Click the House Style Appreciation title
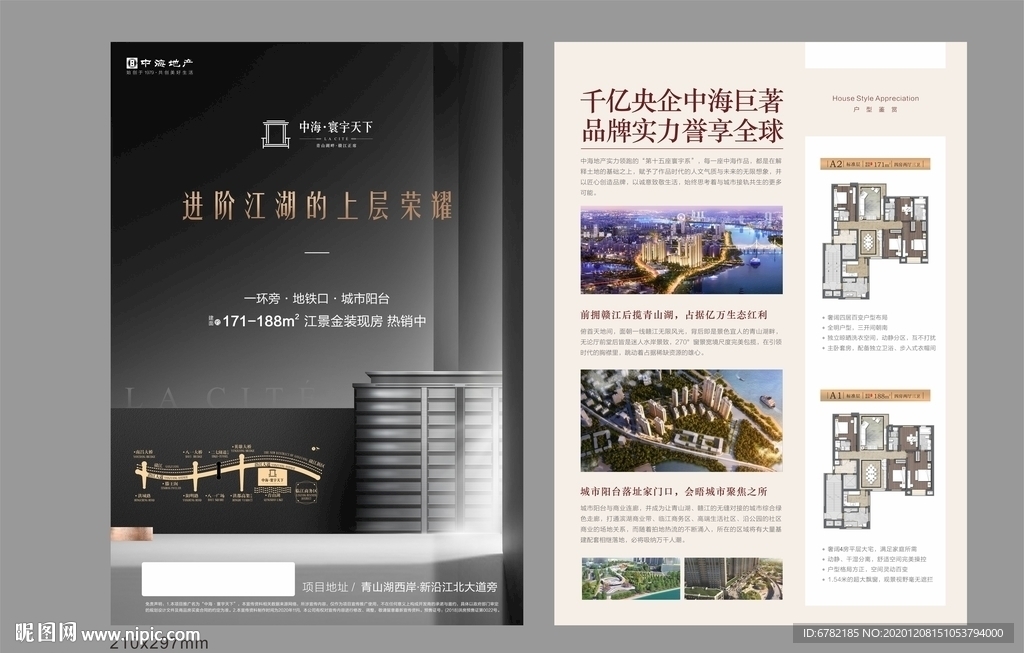The image size is (1024, 653). coord(875,99)
